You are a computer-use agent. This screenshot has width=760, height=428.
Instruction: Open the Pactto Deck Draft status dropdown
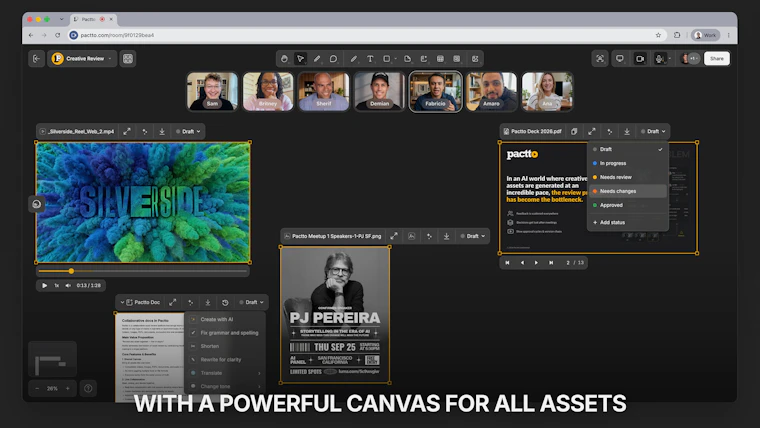pos(653,131)
